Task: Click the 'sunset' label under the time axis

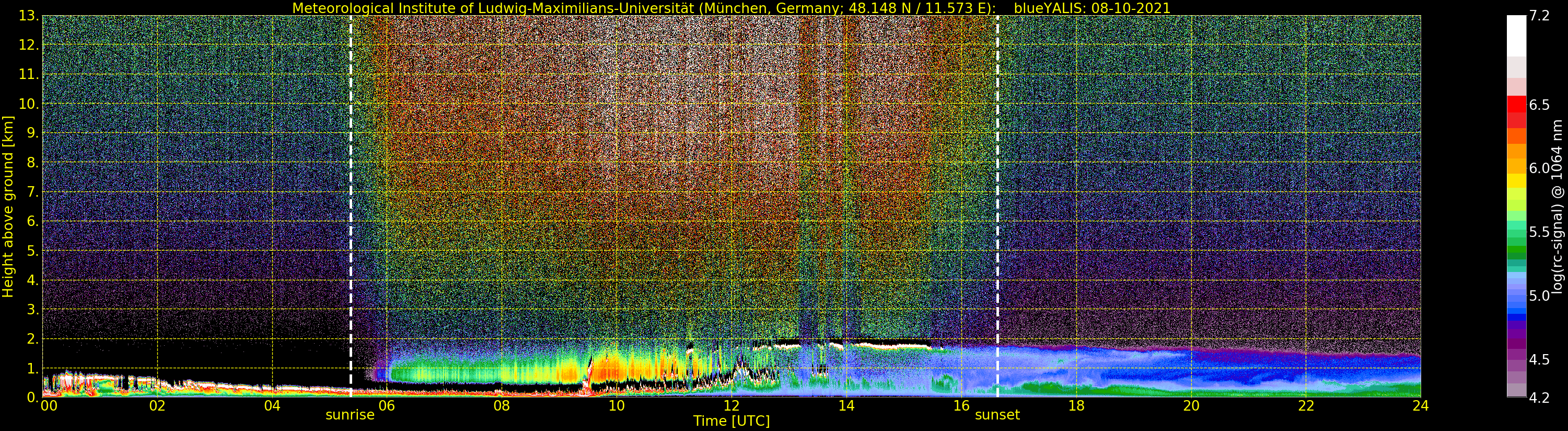Action: 997,415
